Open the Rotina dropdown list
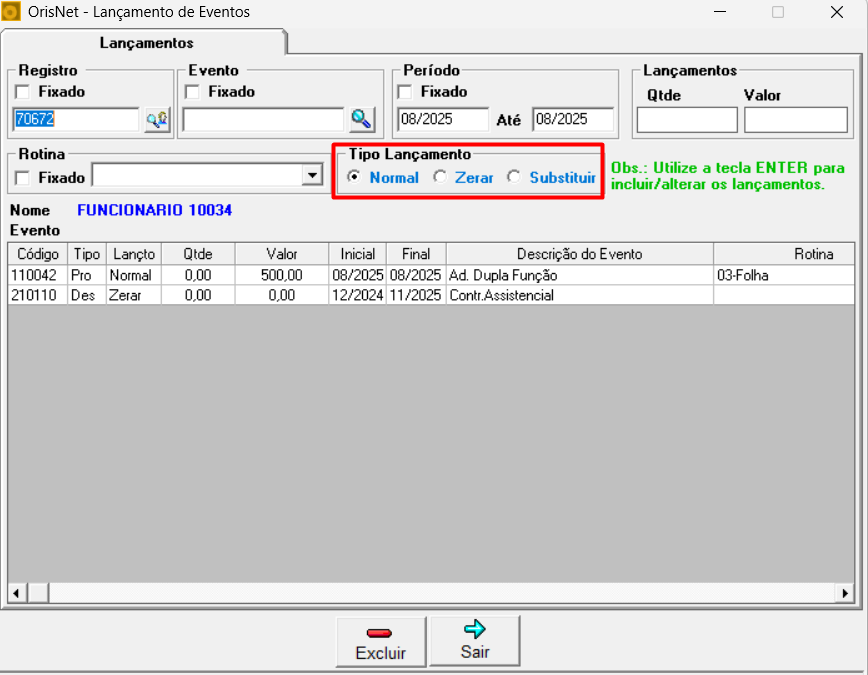 point(311,176)
